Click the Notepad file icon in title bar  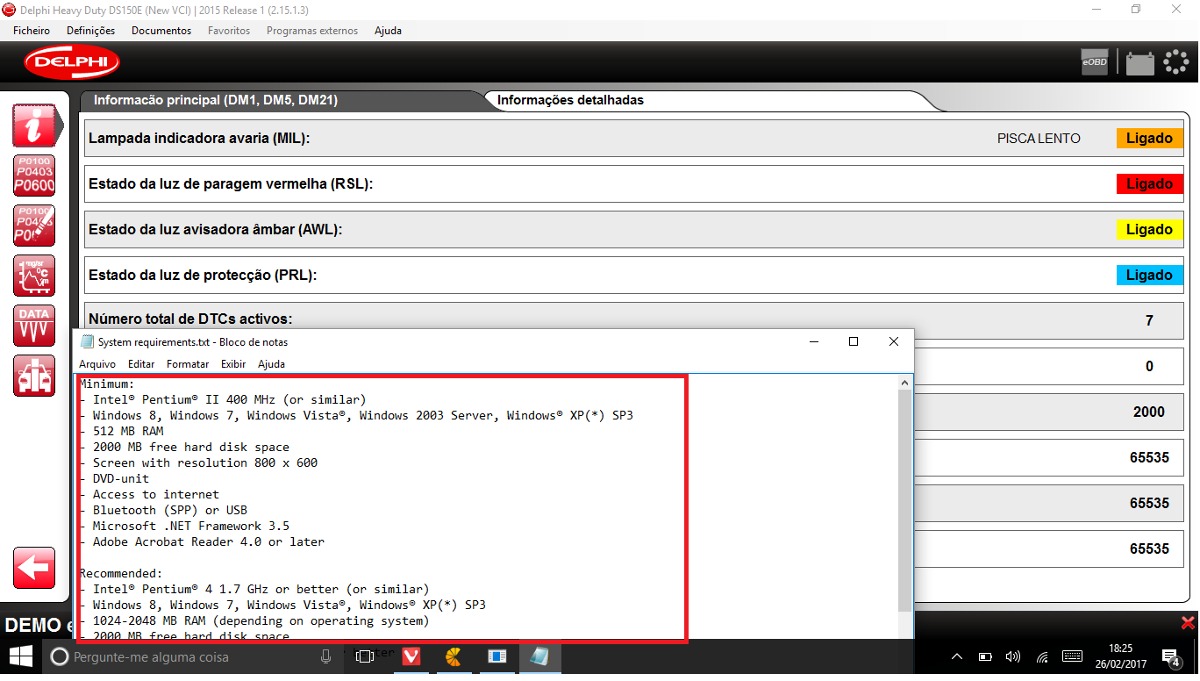click(x=87, y=342)
